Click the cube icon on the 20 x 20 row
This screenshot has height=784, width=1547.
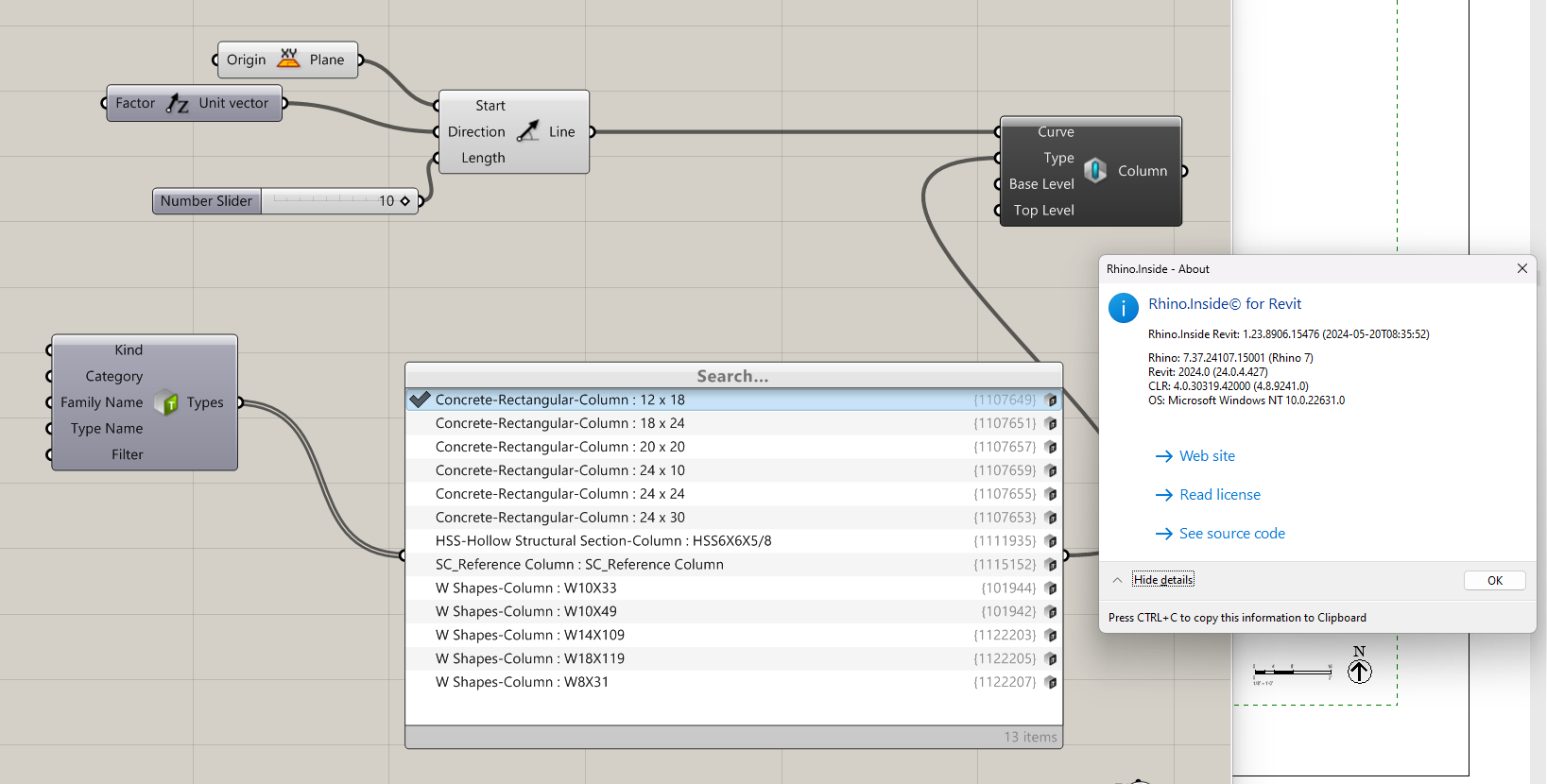click(x=1050, y=447)
